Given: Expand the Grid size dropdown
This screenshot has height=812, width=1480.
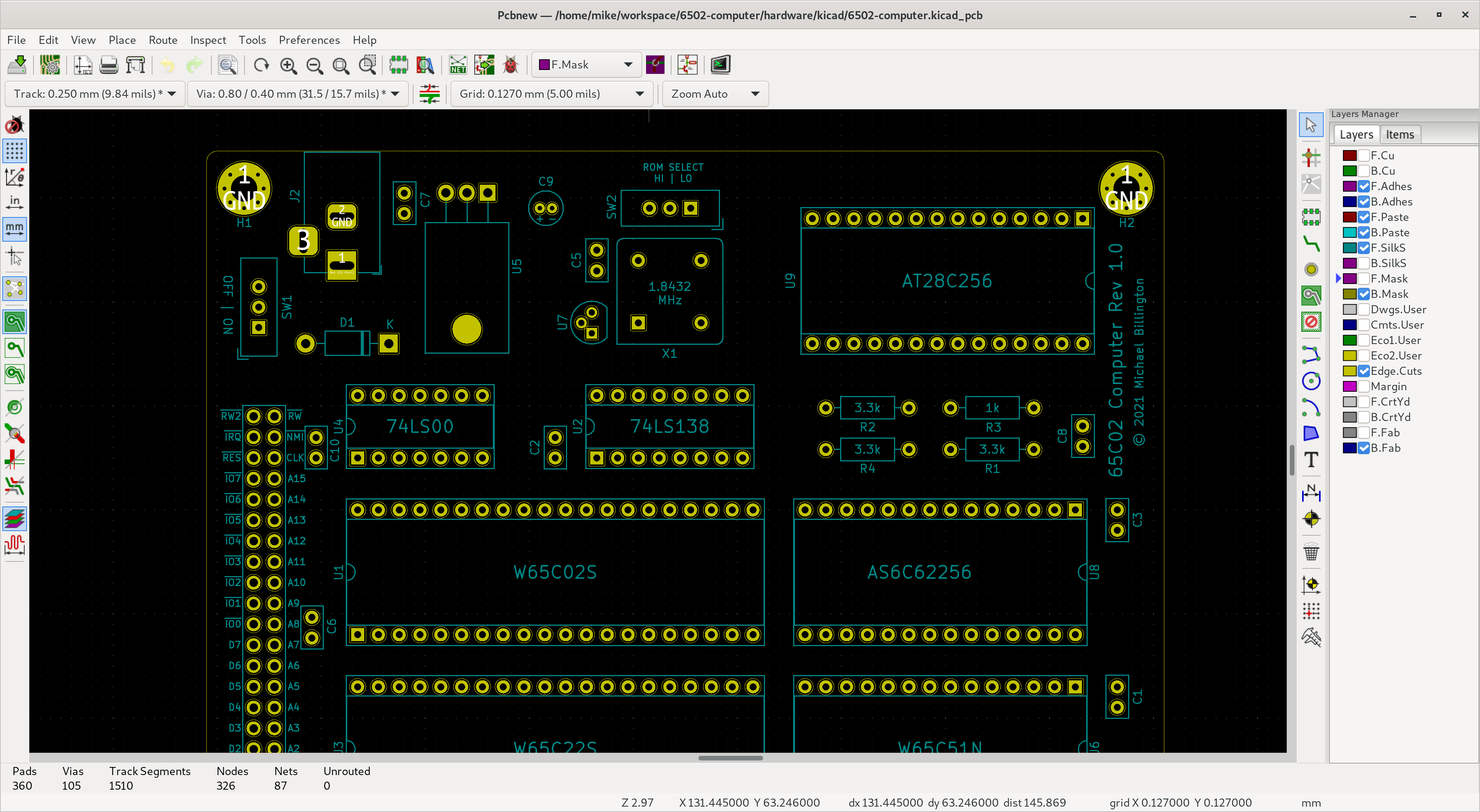Looking at the screenshot, I should pyautogui.click(x=551, y=94).
